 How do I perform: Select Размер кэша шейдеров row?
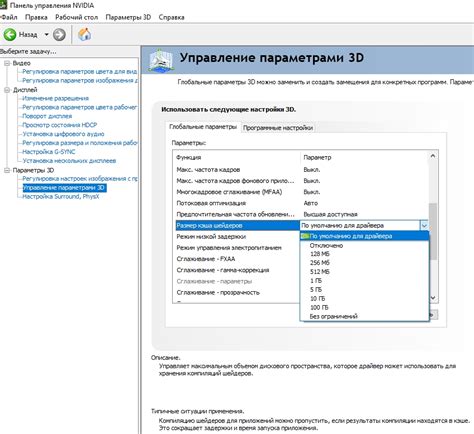[238, 226]
